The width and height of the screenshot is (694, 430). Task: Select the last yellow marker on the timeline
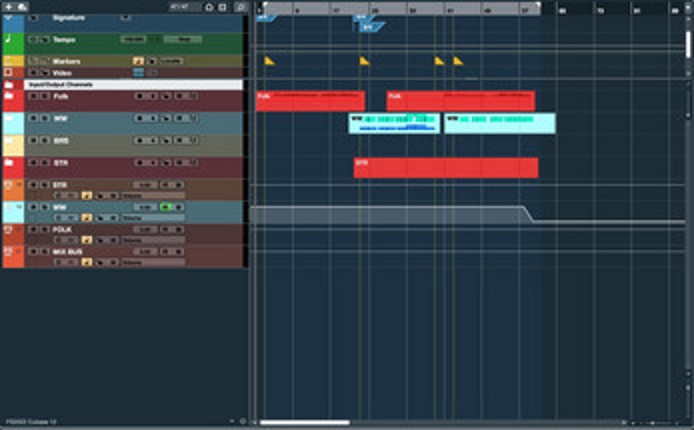pos(458,61)
